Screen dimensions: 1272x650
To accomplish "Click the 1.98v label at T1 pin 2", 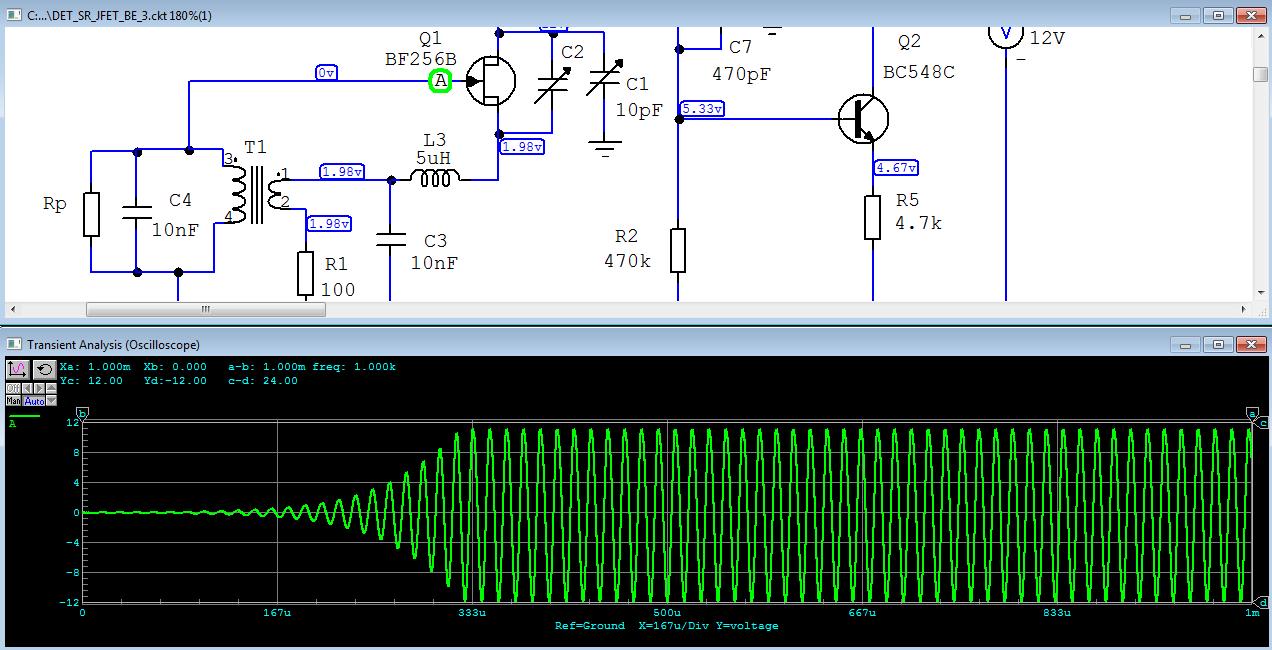I will pos(329,223).
